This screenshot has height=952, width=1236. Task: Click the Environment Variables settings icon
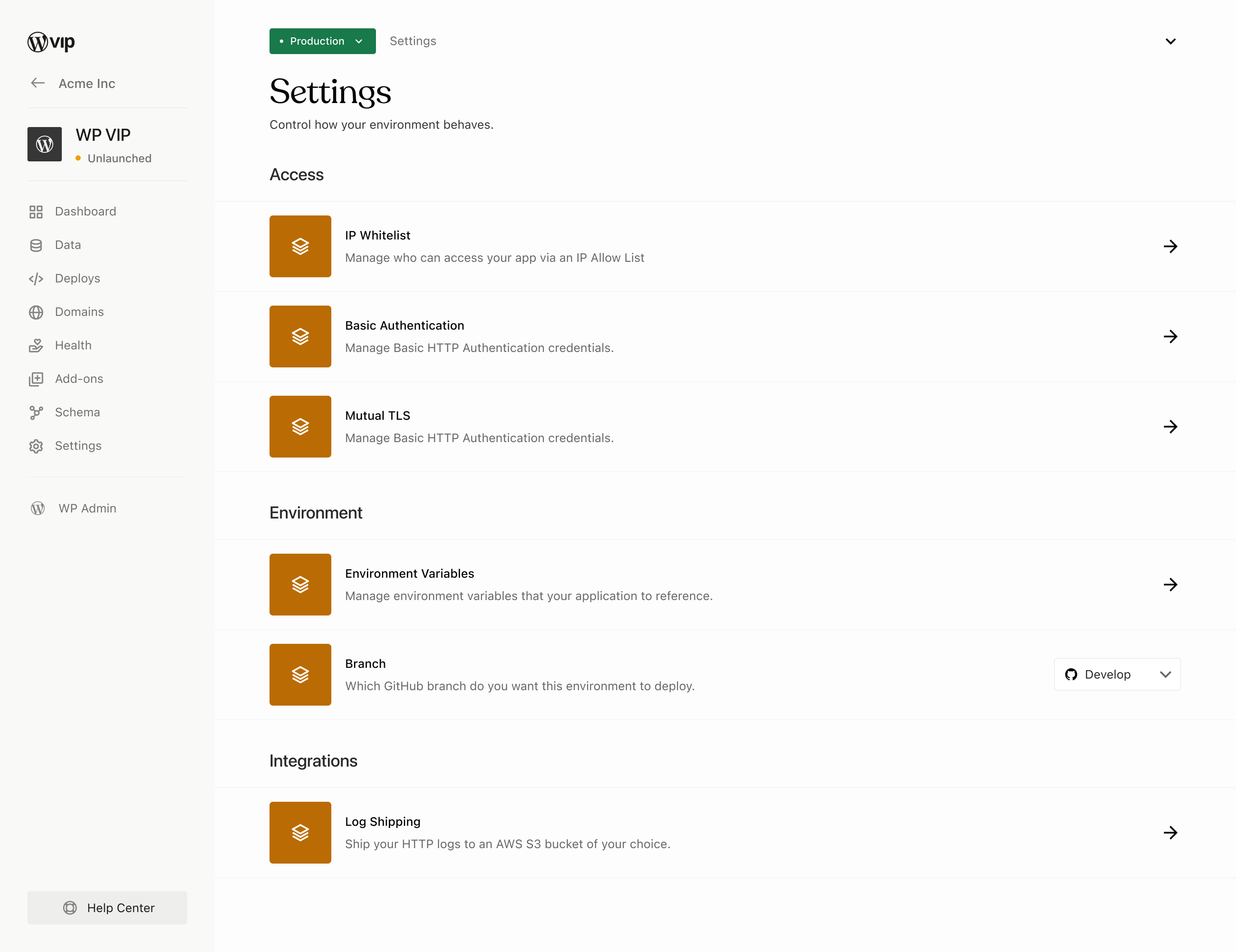point(300,584)
